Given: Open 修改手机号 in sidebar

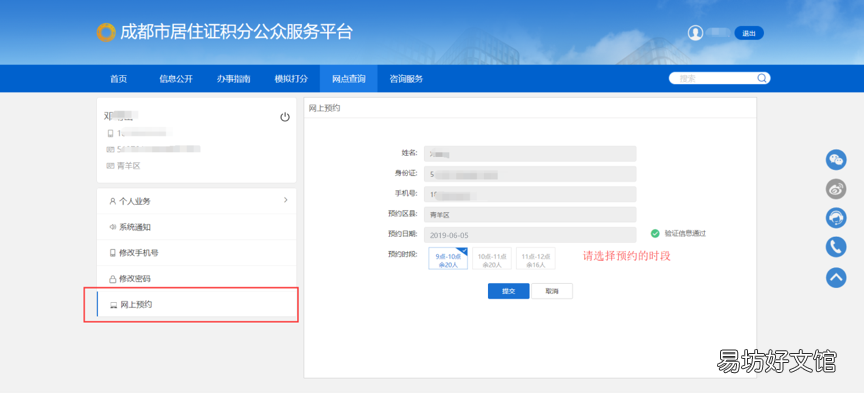Looking at the screenshot, I should (x=197, y=253).
